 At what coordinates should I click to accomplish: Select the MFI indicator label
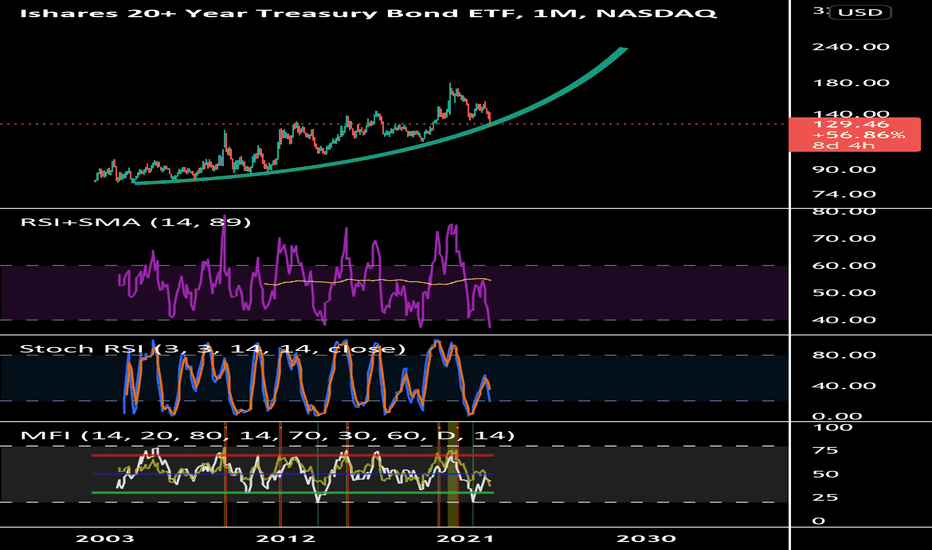(267, 435)
